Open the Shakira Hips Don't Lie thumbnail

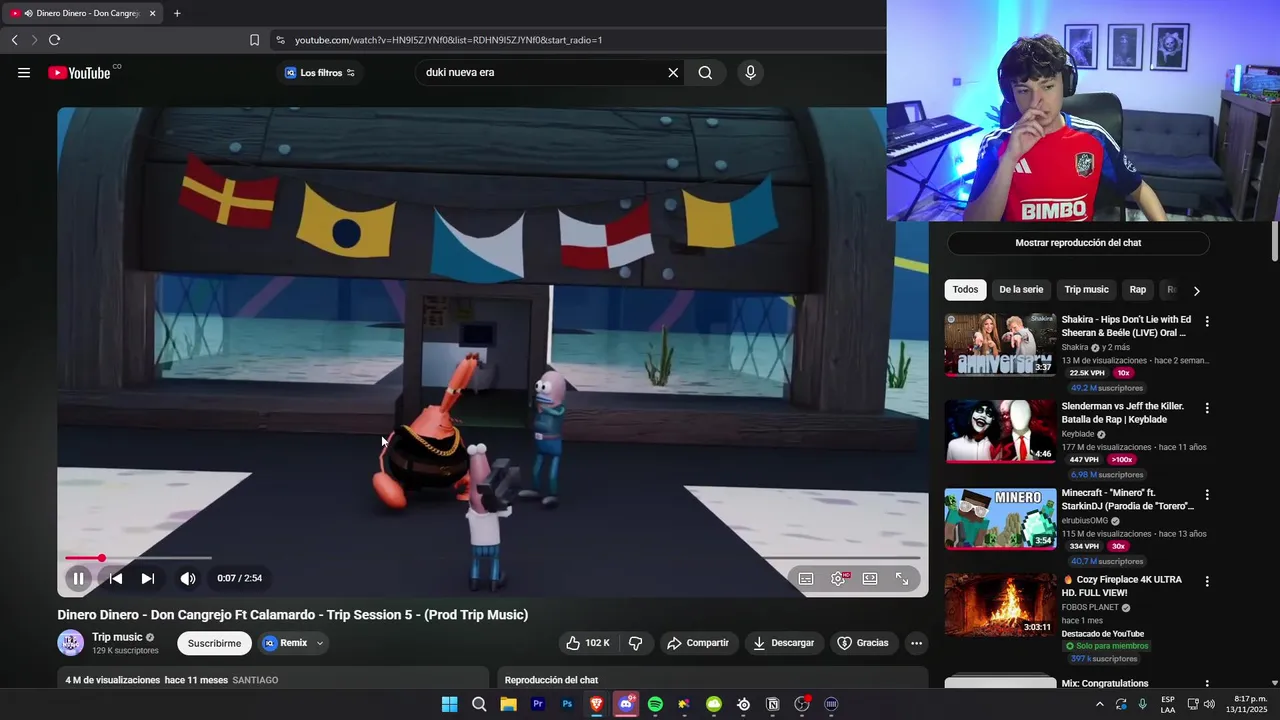coord(1000,345)
